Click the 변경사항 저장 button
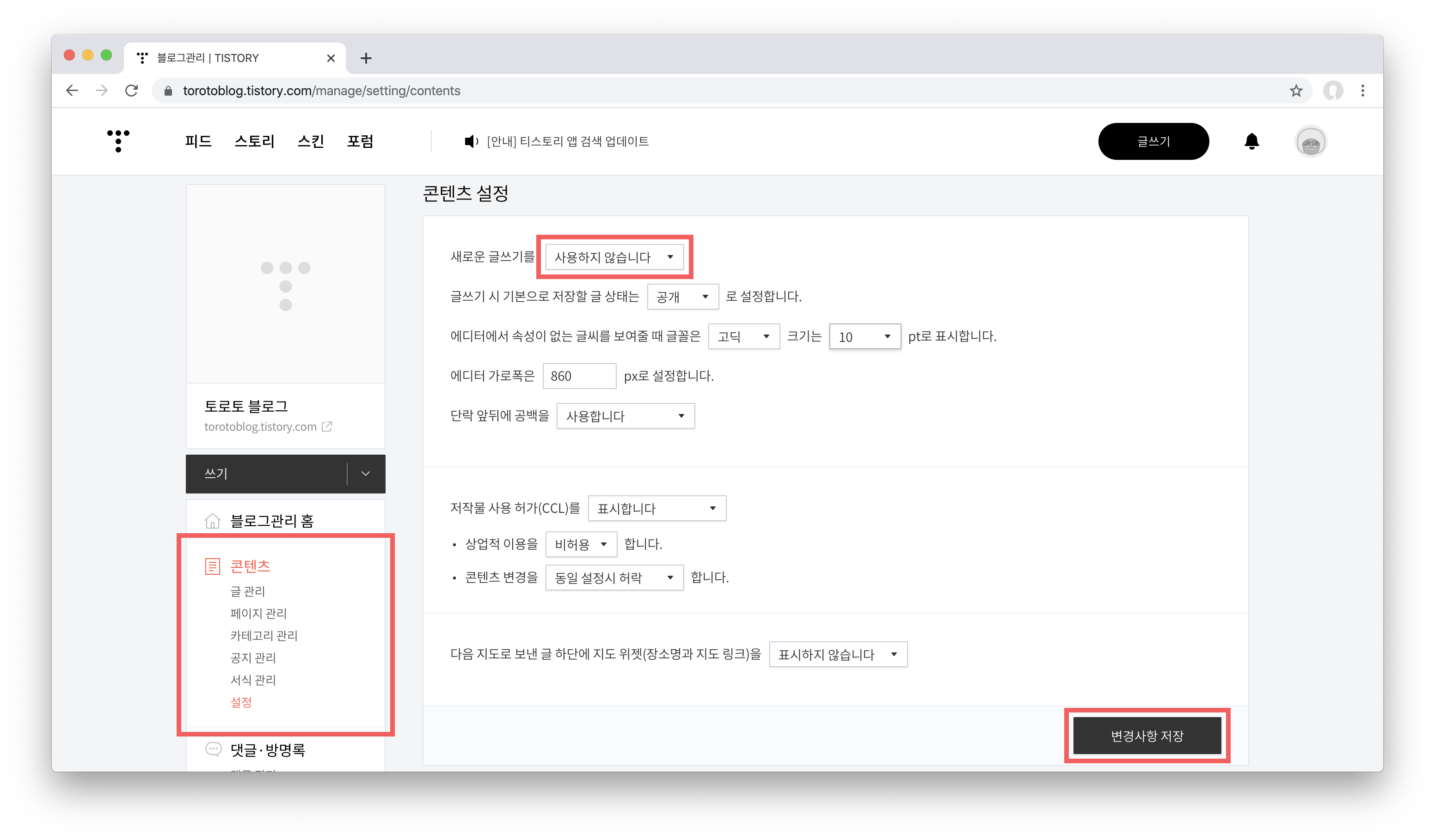1435x840 pixels. 1147,736
